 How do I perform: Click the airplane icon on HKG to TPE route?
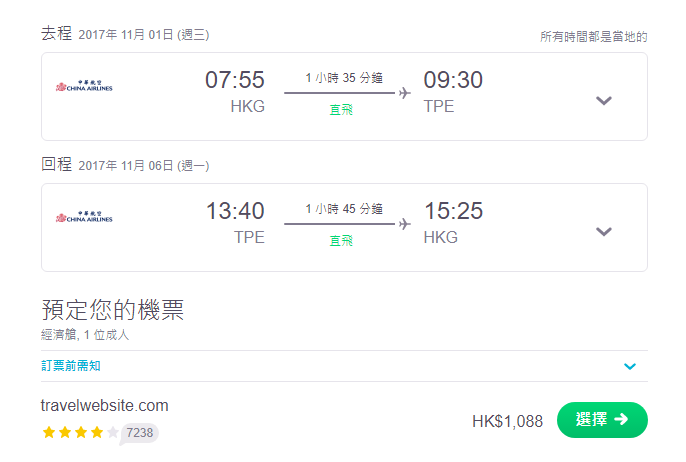coord(405,93)
